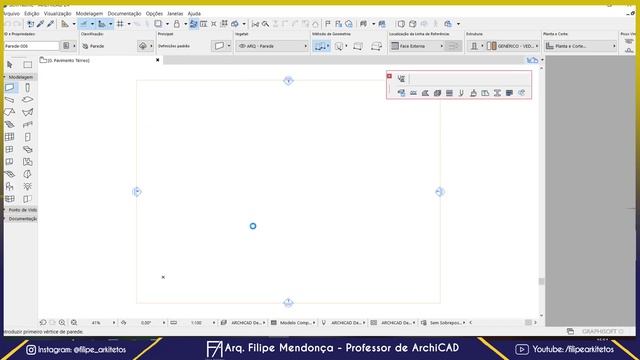Open the Face Externa reference line dropdown
Image resolution: width=640 pixels, height=360 pixels.
pyautogui.click(x=417, y=46)
